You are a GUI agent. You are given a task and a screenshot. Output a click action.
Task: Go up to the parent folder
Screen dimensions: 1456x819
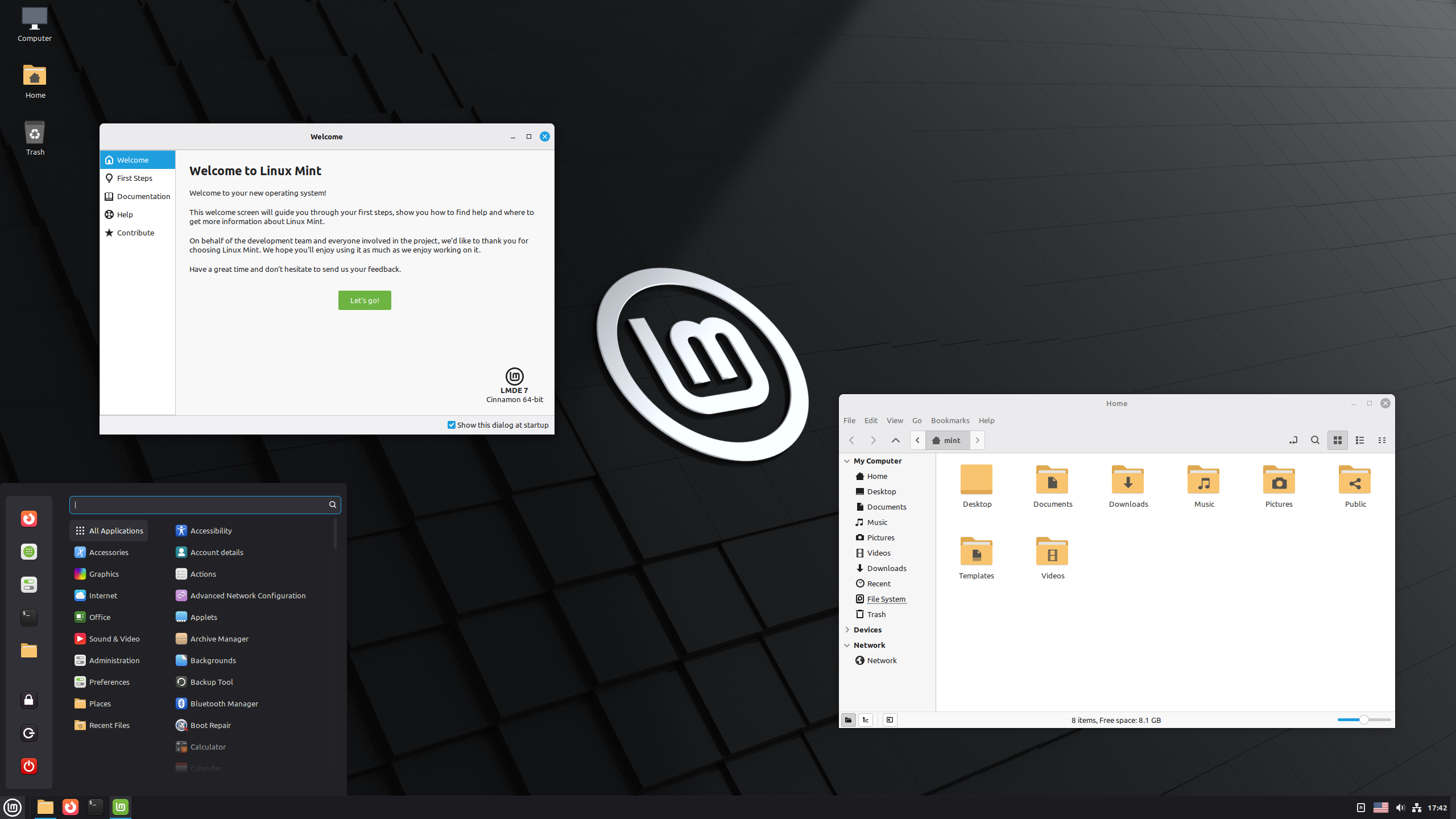895,440
